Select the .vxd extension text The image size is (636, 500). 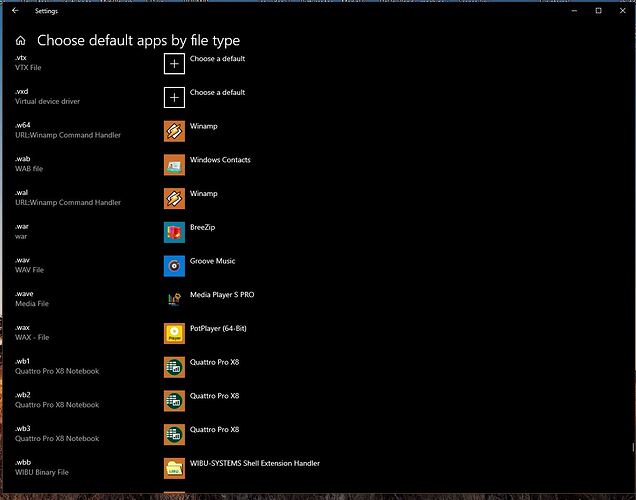[x=21, y=91]
